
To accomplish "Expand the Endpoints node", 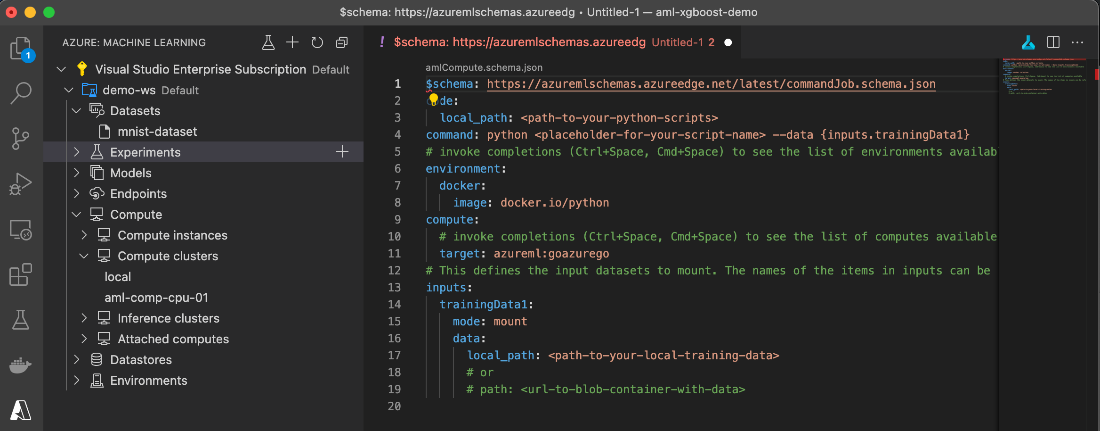I will (x=76, y=194).
